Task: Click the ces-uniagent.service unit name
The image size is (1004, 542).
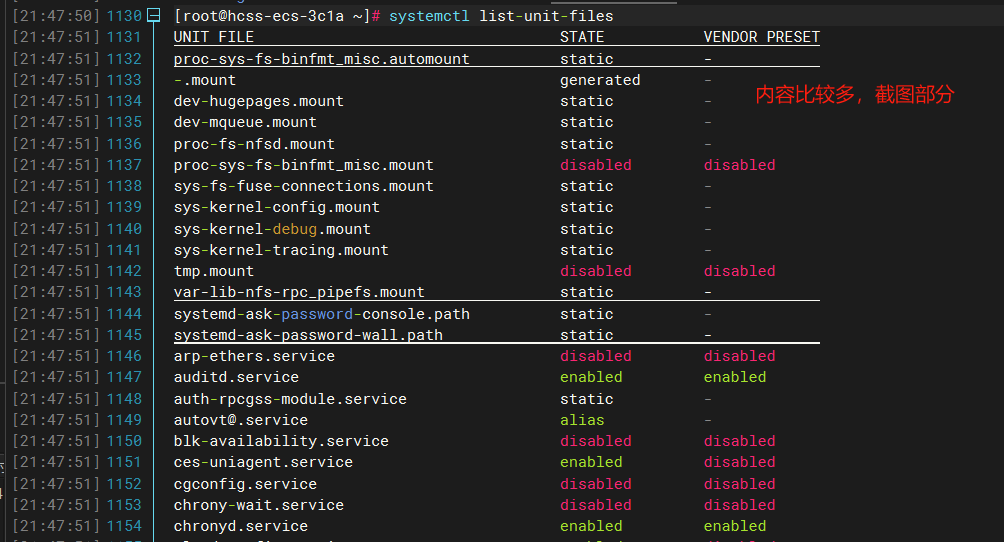Action: tap(263, 462)
